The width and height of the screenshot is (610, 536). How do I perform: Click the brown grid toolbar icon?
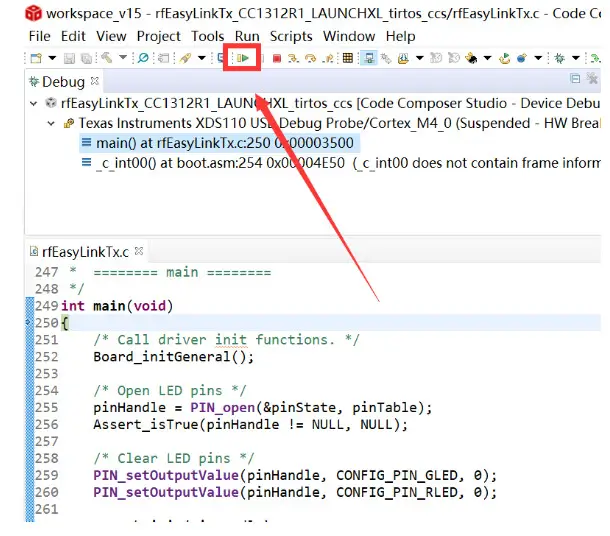point(347,58)
